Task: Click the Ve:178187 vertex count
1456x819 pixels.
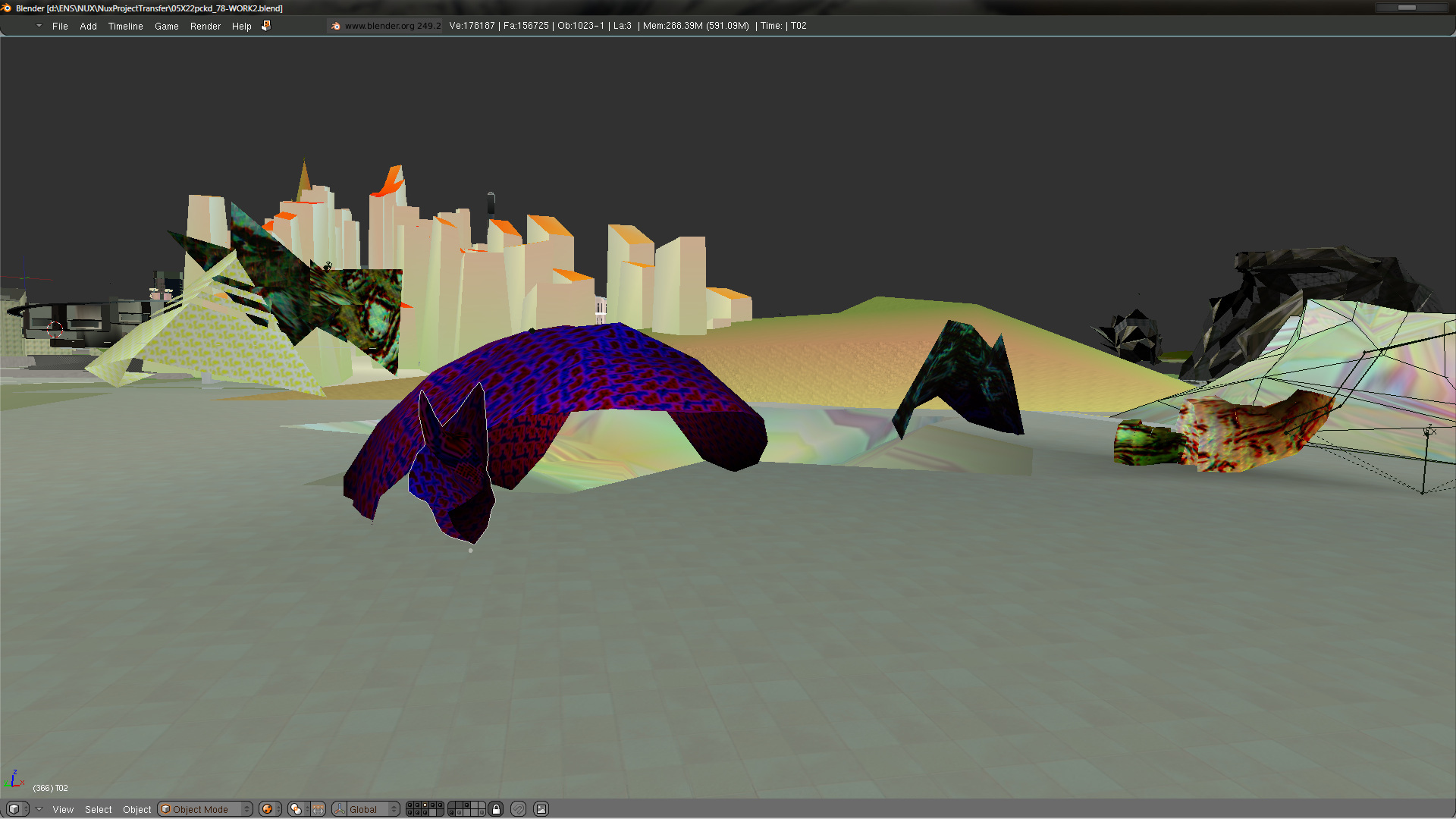Action: point(472,26)
